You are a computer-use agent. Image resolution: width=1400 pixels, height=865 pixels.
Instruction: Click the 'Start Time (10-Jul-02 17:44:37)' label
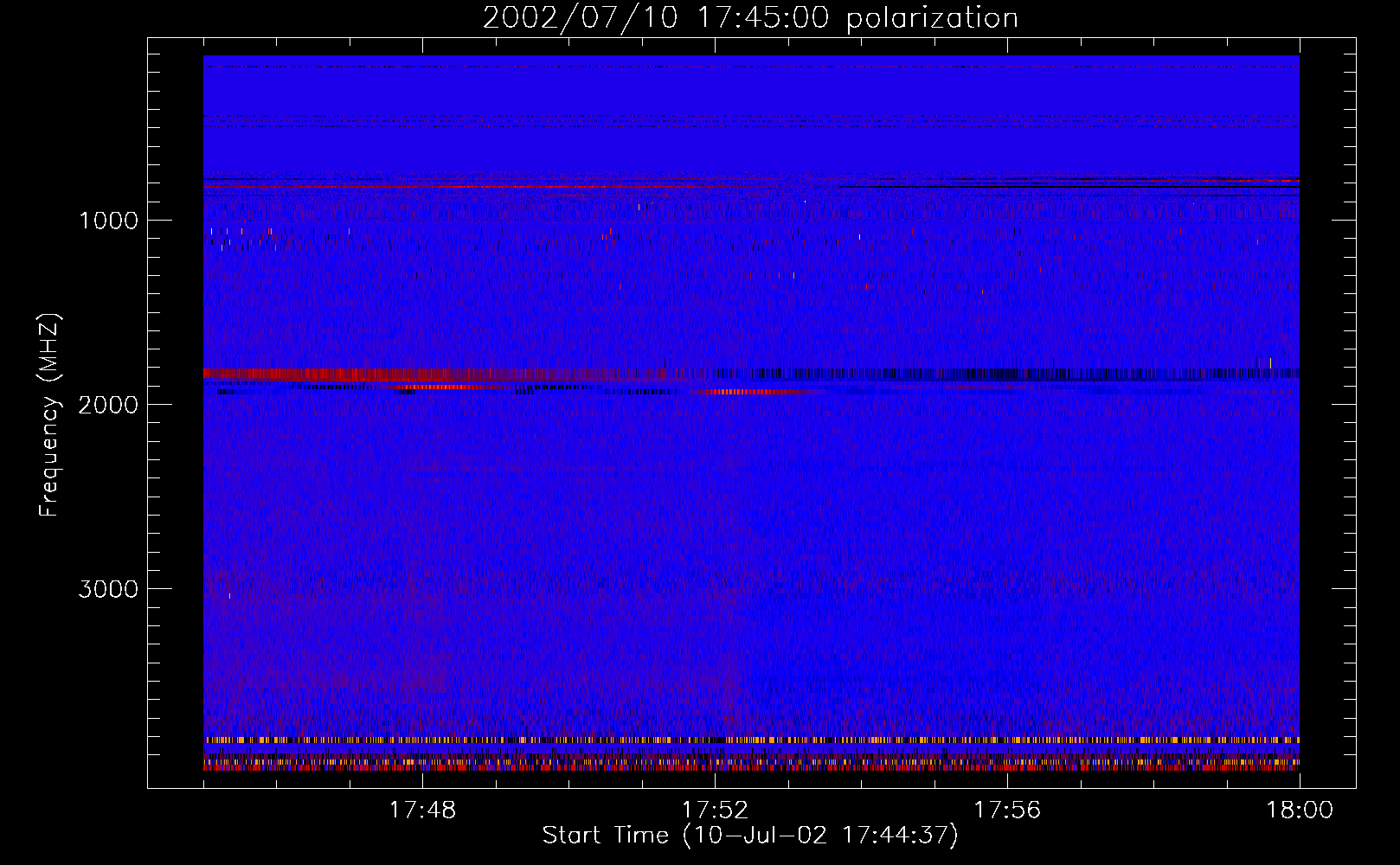pyautogui.click(x=750, y=836)
